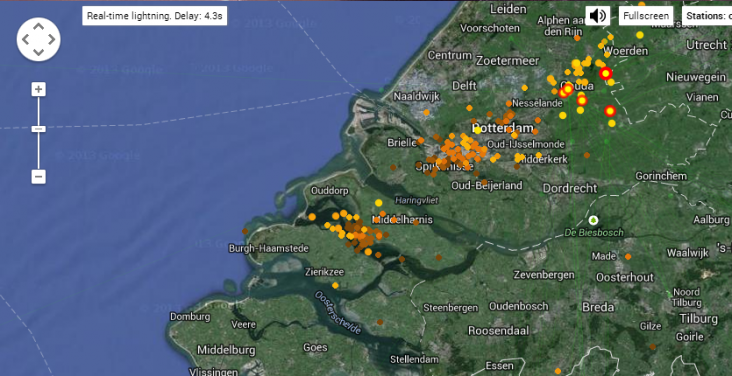Screen dimensions: 732x376
Task: Click the red strike marker beside Gouda
Action: click(568, 89)
